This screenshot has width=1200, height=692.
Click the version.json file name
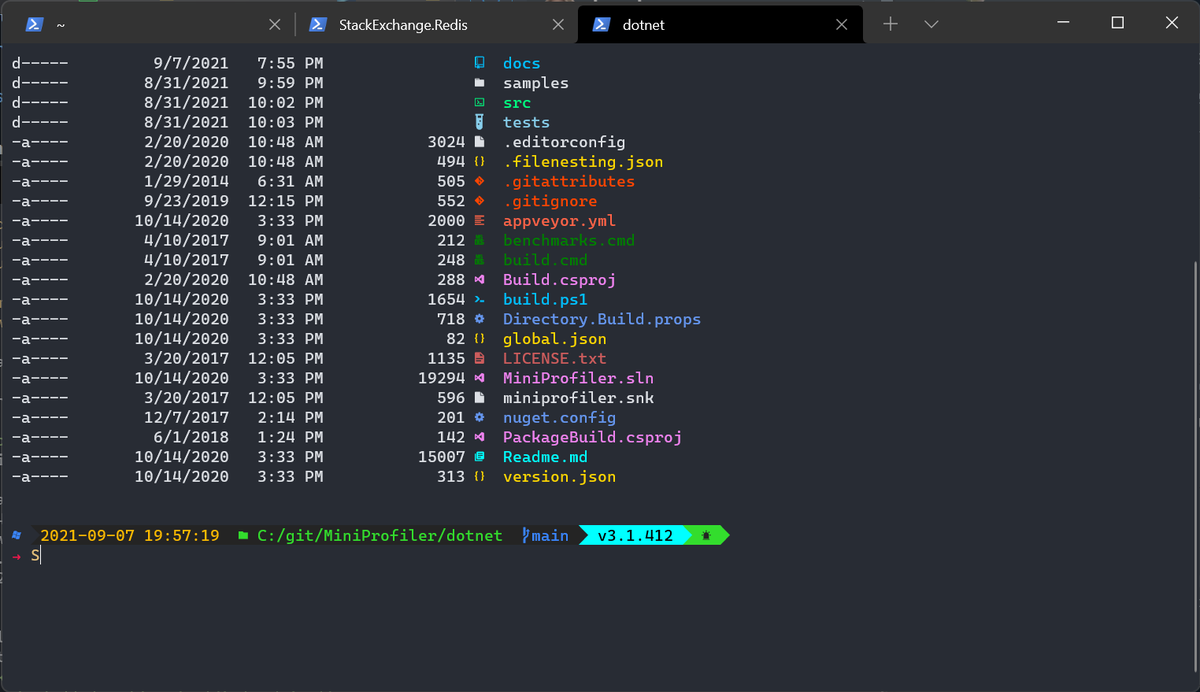(x=559, y=477)
